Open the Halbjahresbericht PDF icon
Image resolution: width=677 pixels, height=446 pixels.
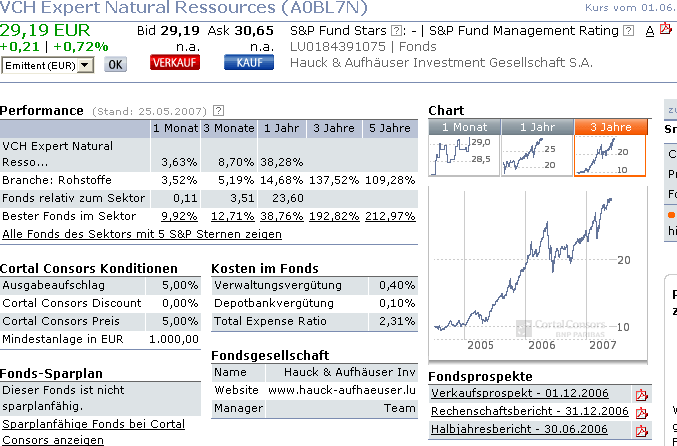(x=642, y=430)
